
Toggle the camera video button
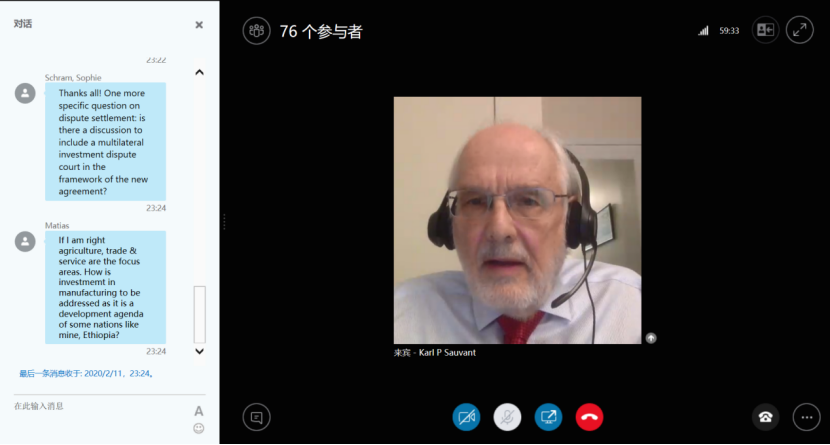pos(466,417)
